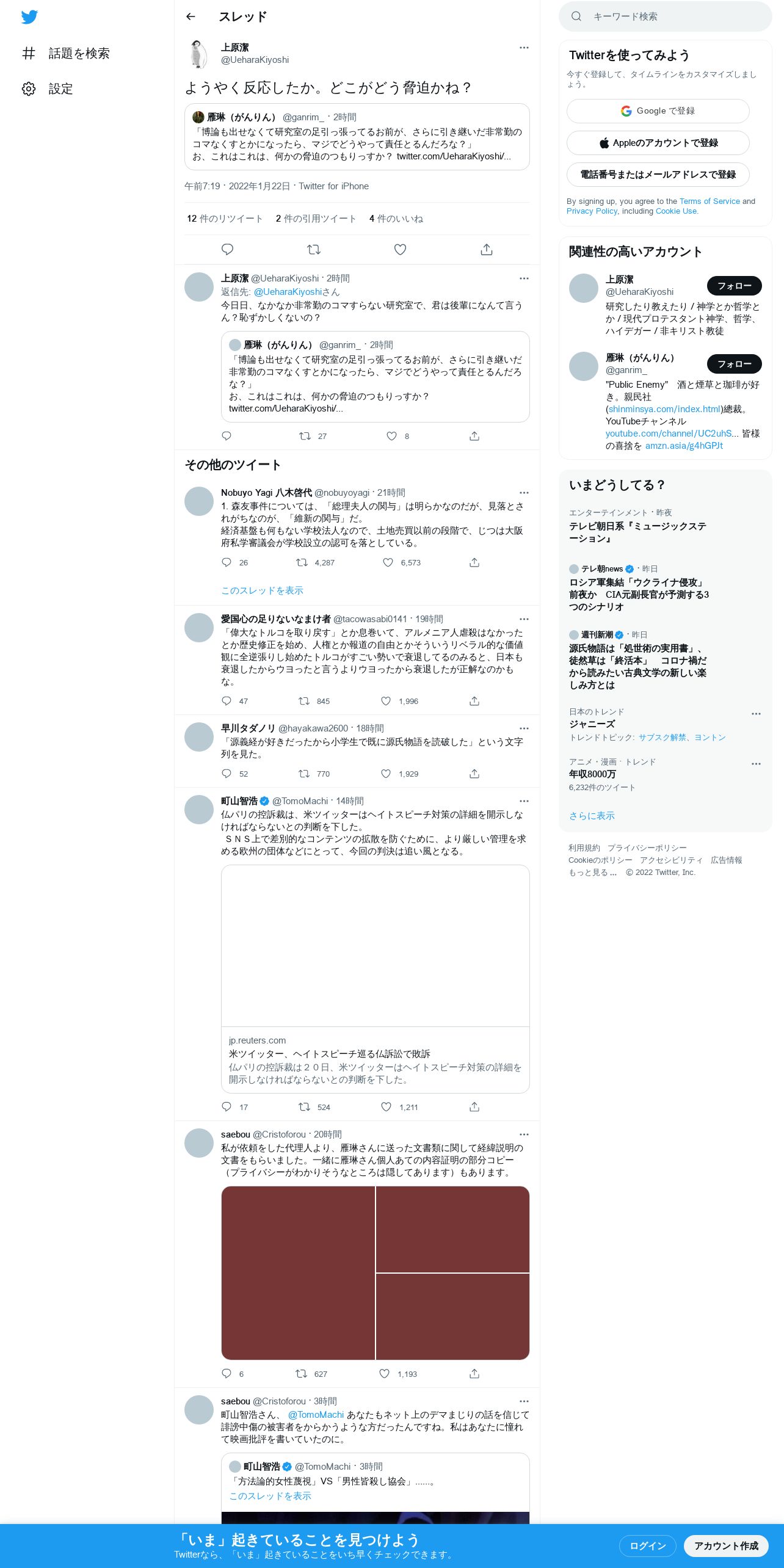Open more menu on 早川タダノリ tweet

524,728
